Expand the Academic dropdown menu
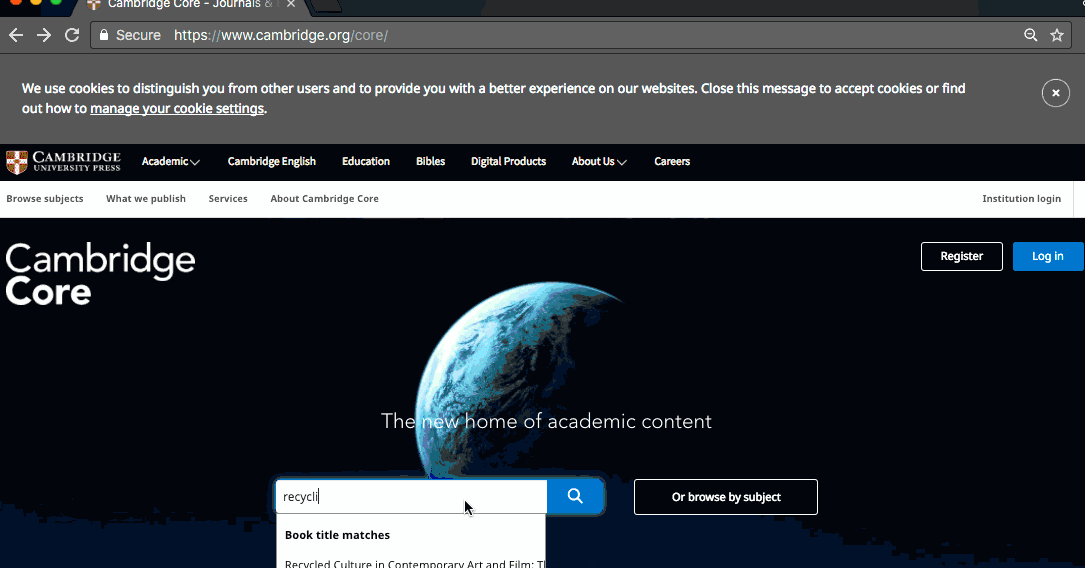 coord(170,162)
